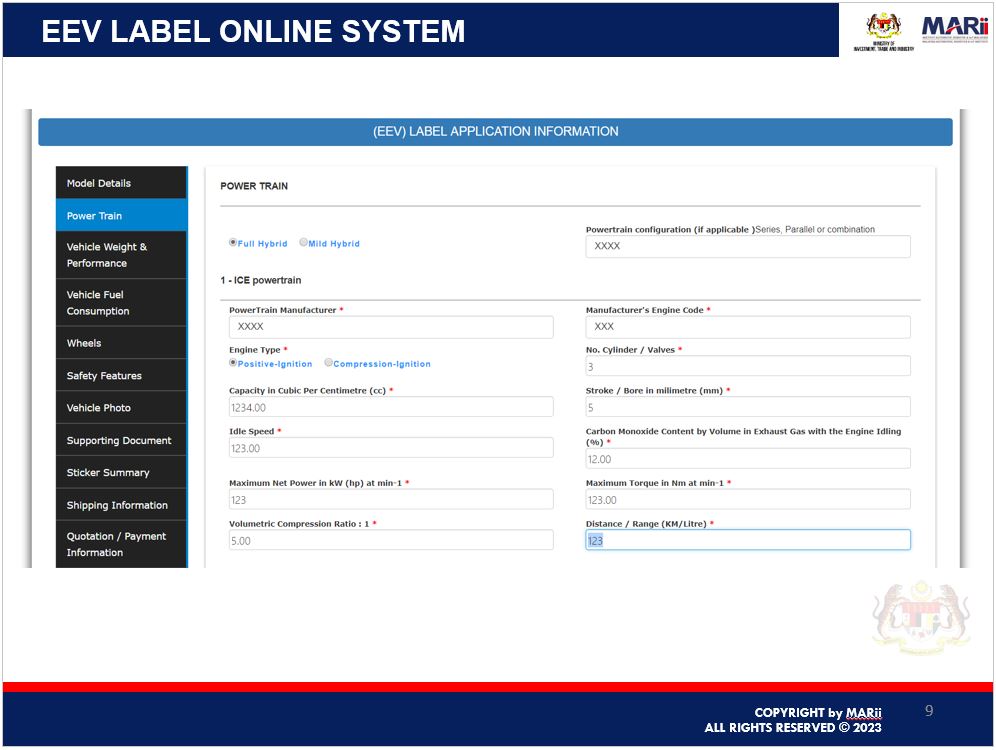Focus the Distance / Range (KM/Litre) field
The height and width of the screenshot is (750, 996).
click(x=747, y=540)
